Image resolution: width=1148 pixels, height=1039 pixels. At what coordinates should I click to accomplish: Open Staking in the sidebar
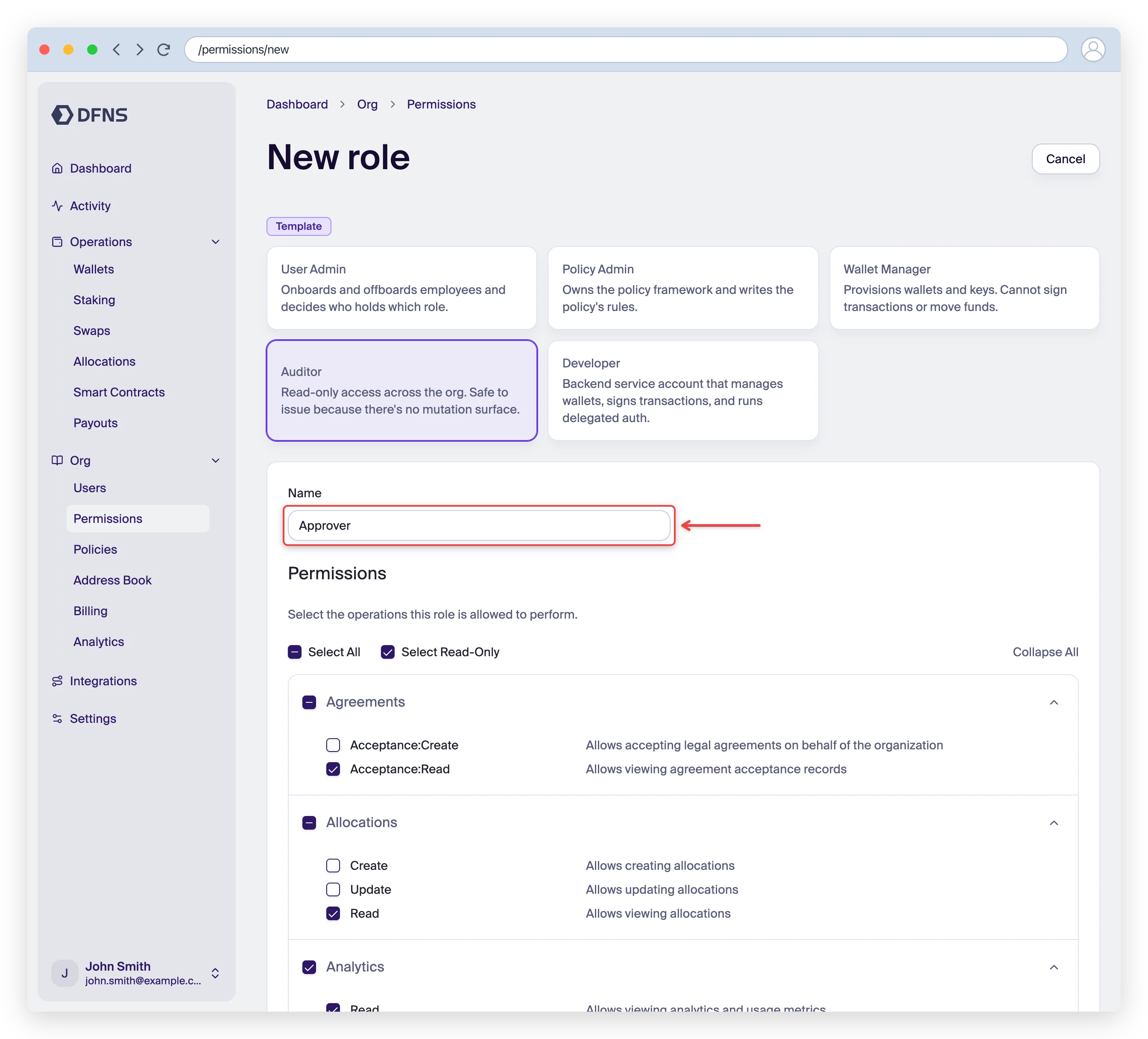coord(94,299)
